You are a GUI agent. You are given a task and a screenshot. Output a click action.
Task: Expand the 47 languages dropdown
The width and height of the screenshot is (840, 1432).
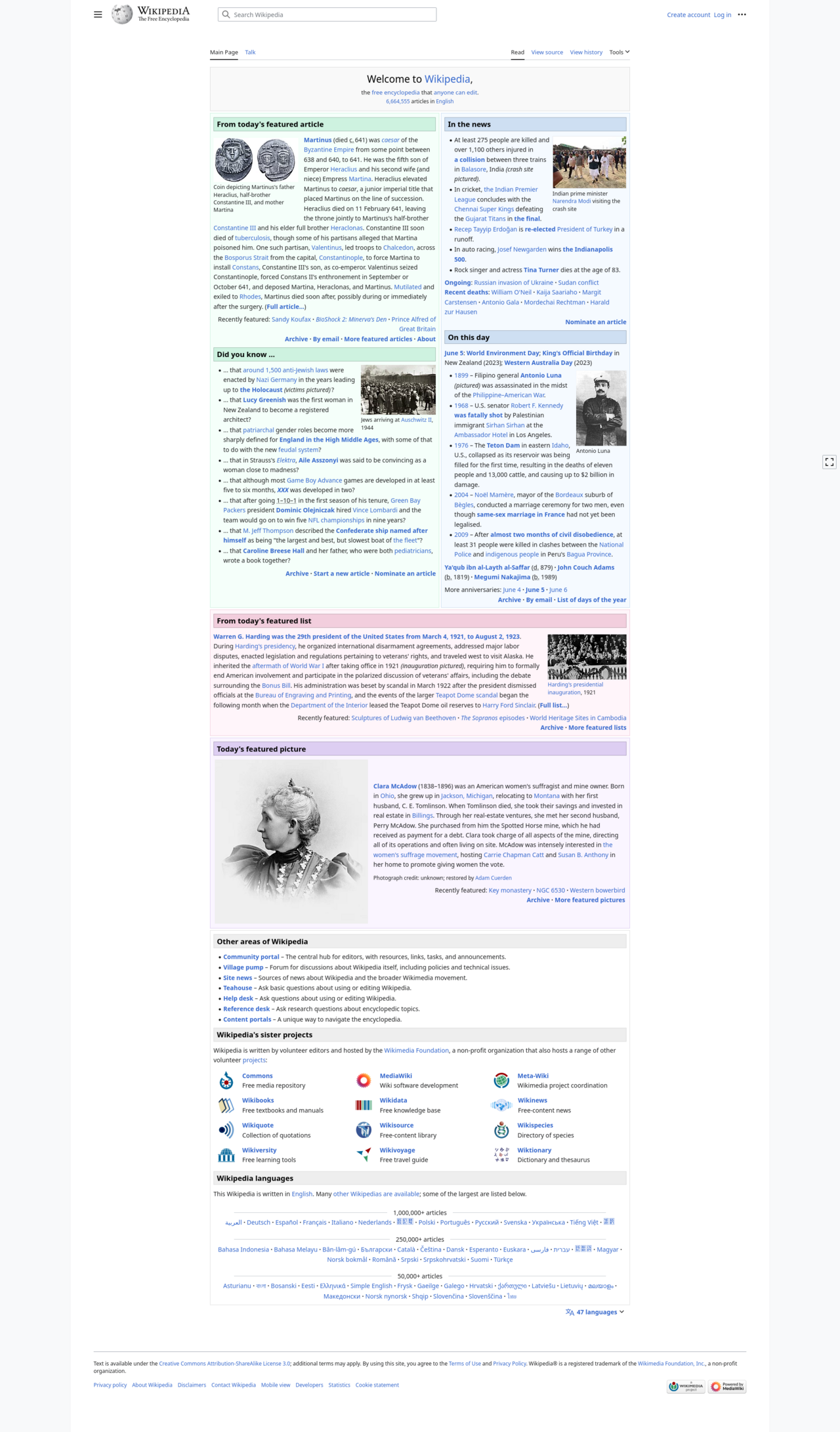pos(595,1312)
